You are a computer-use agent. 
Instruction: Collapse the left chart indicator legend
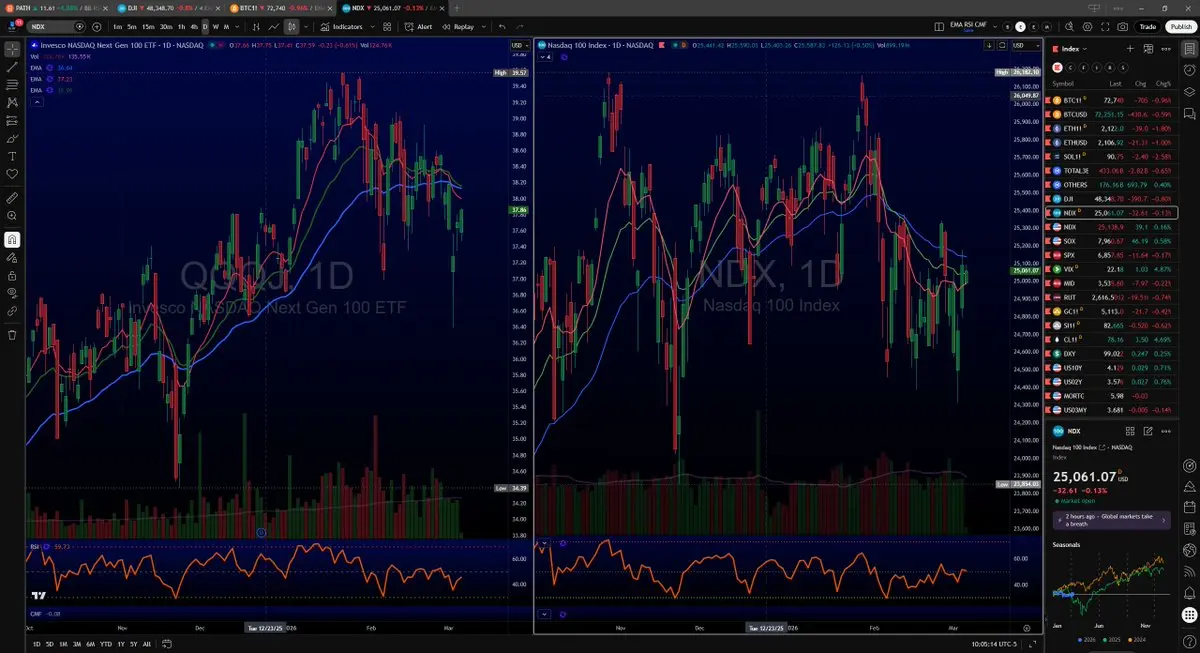tap(37, 102)
